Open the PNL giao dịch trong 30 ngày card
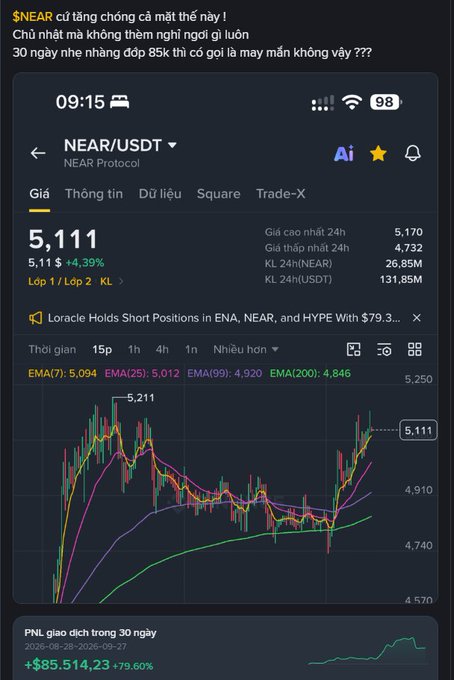Viewport: 454px width, 680px height. pyautogui.click(x=225, y=648)
